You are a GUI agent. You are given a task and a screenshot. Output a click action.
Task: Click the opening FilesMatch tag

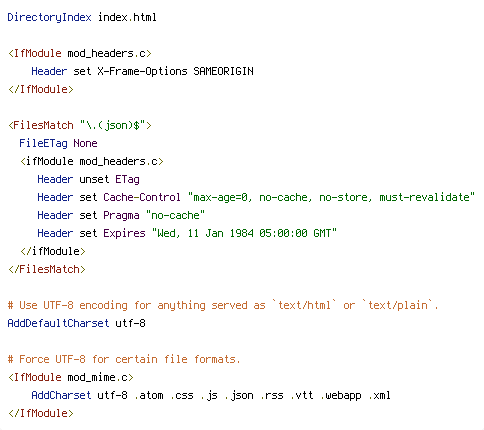(41, 125)
